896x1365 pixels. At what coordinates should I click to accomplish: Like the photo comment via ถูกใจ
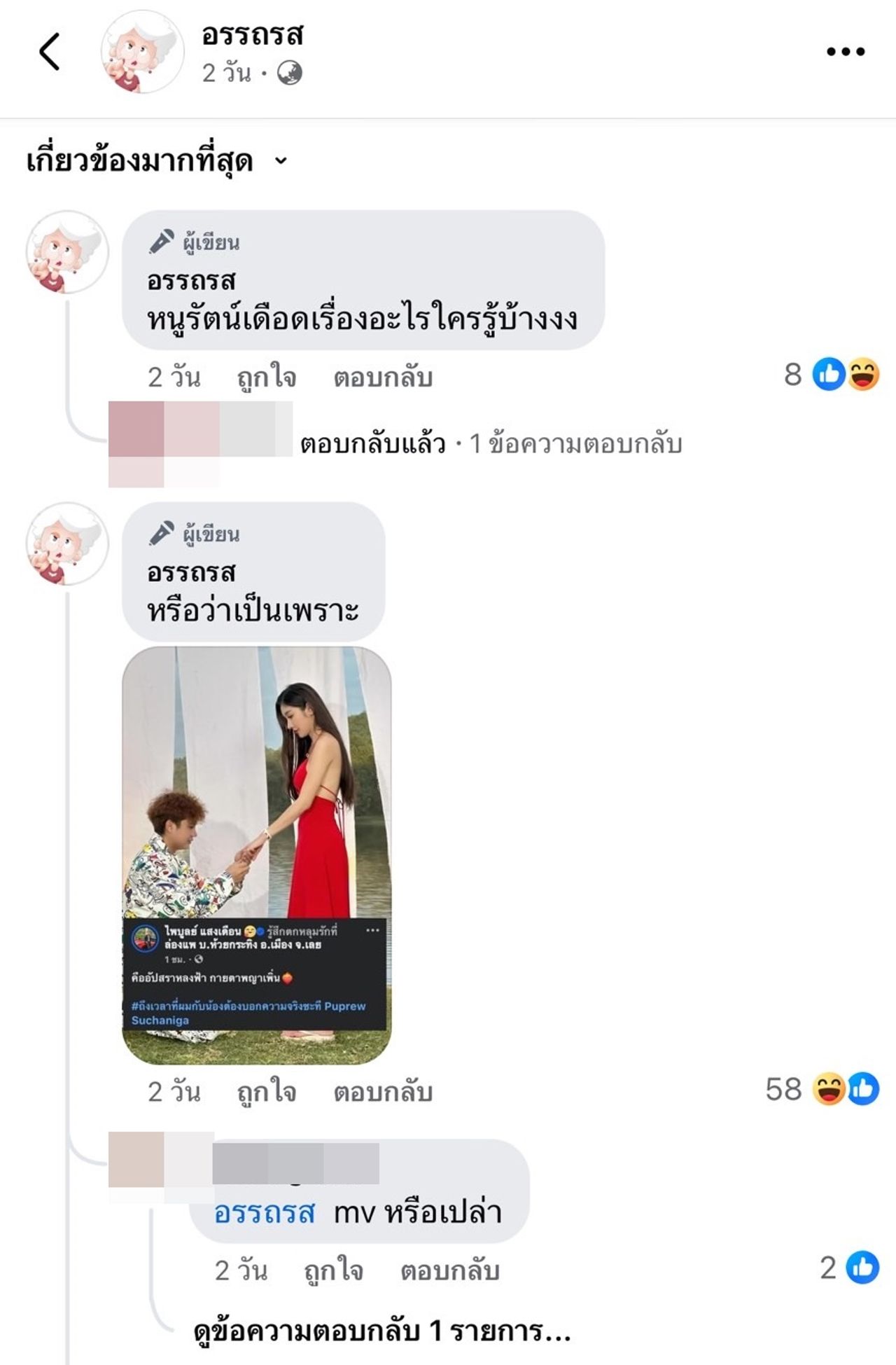[267, 1092]
